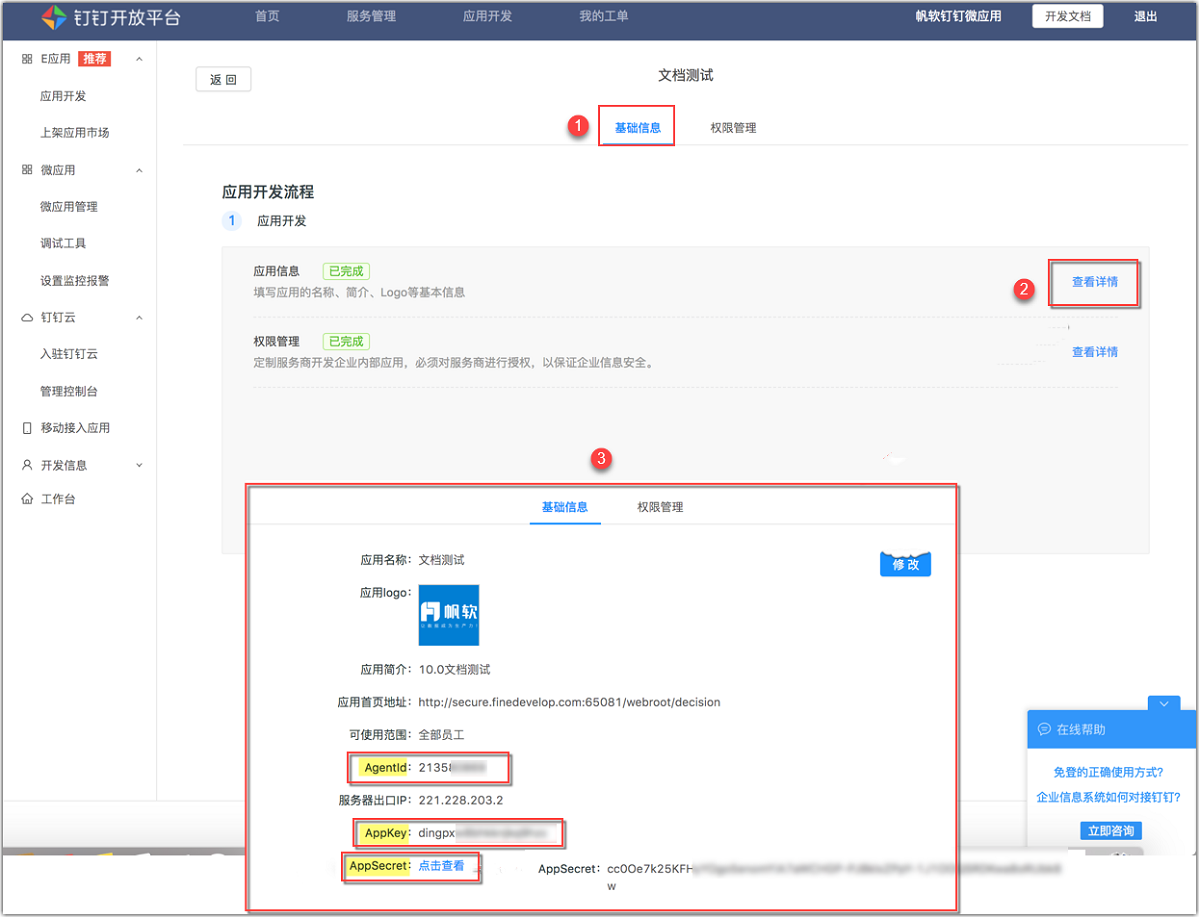Viewport: 1200px width, 918px height.
Task: Click the 帆软钉钉微应用 account name
Action: pyautogui.click(x=958, y=16)
